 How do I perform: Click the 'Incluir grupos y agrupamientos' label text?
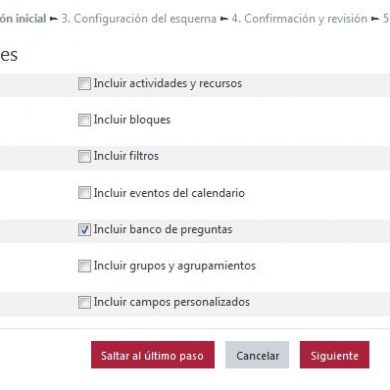point(175,266)
